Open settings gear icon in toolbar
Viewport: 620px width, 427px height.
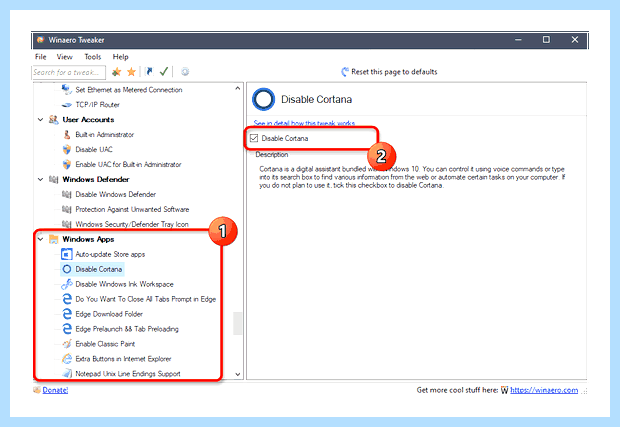click(185, 72)
